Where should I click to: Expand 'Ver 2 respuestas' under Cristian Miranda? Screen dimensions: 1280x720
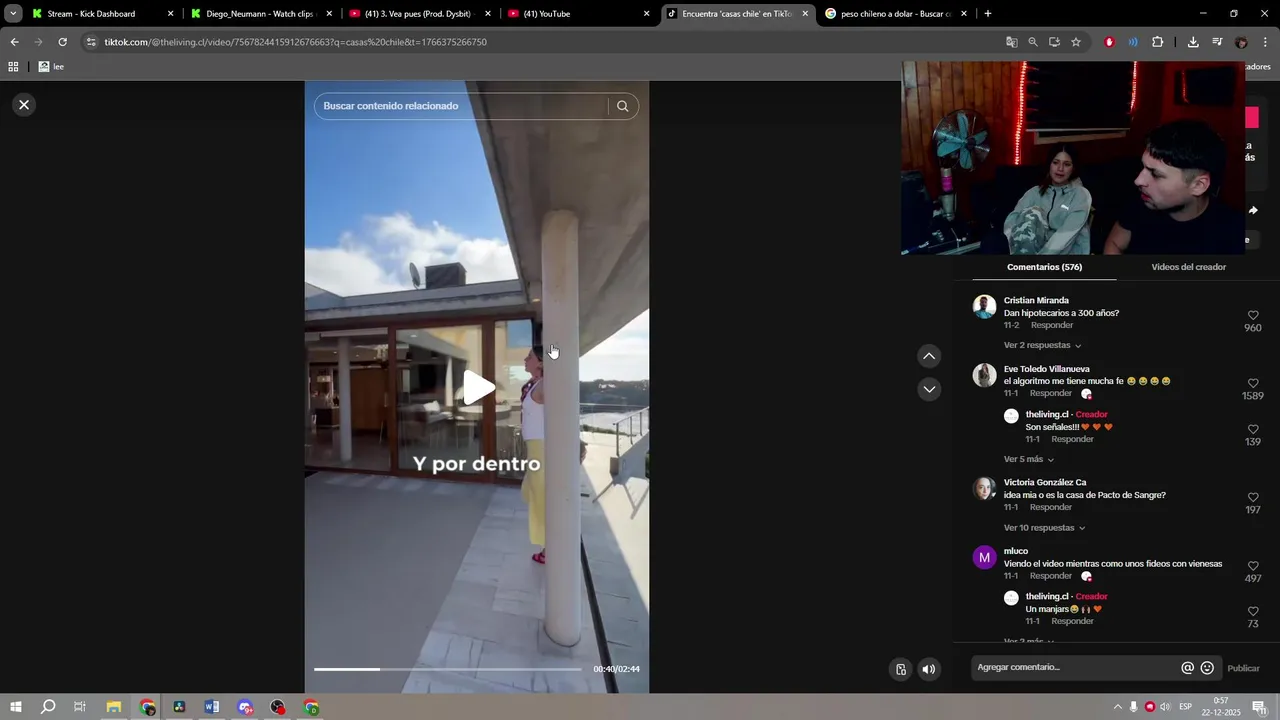point(1042,345)
